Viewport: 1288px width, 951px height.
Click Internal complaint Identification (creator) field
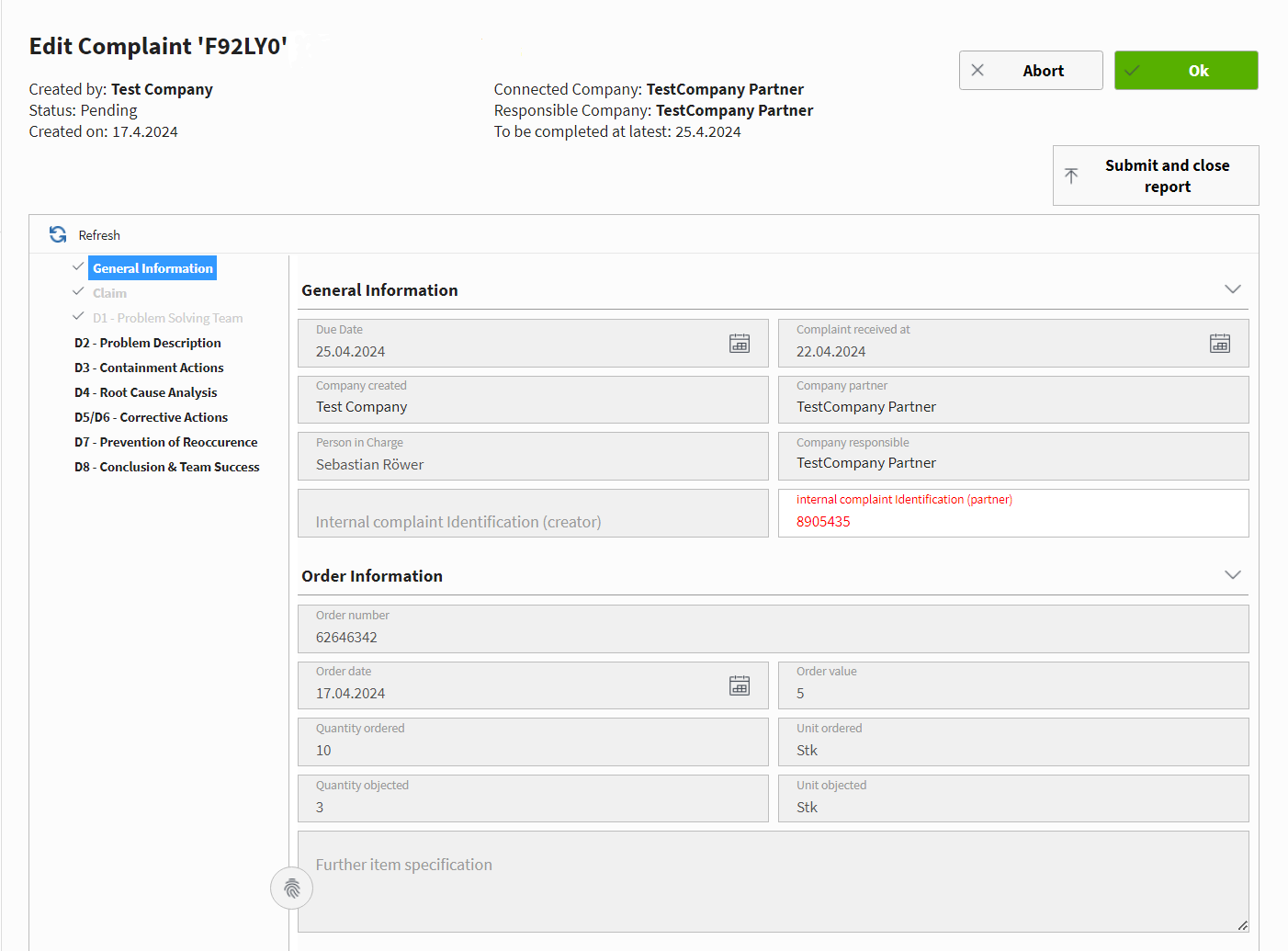(533, 513)
